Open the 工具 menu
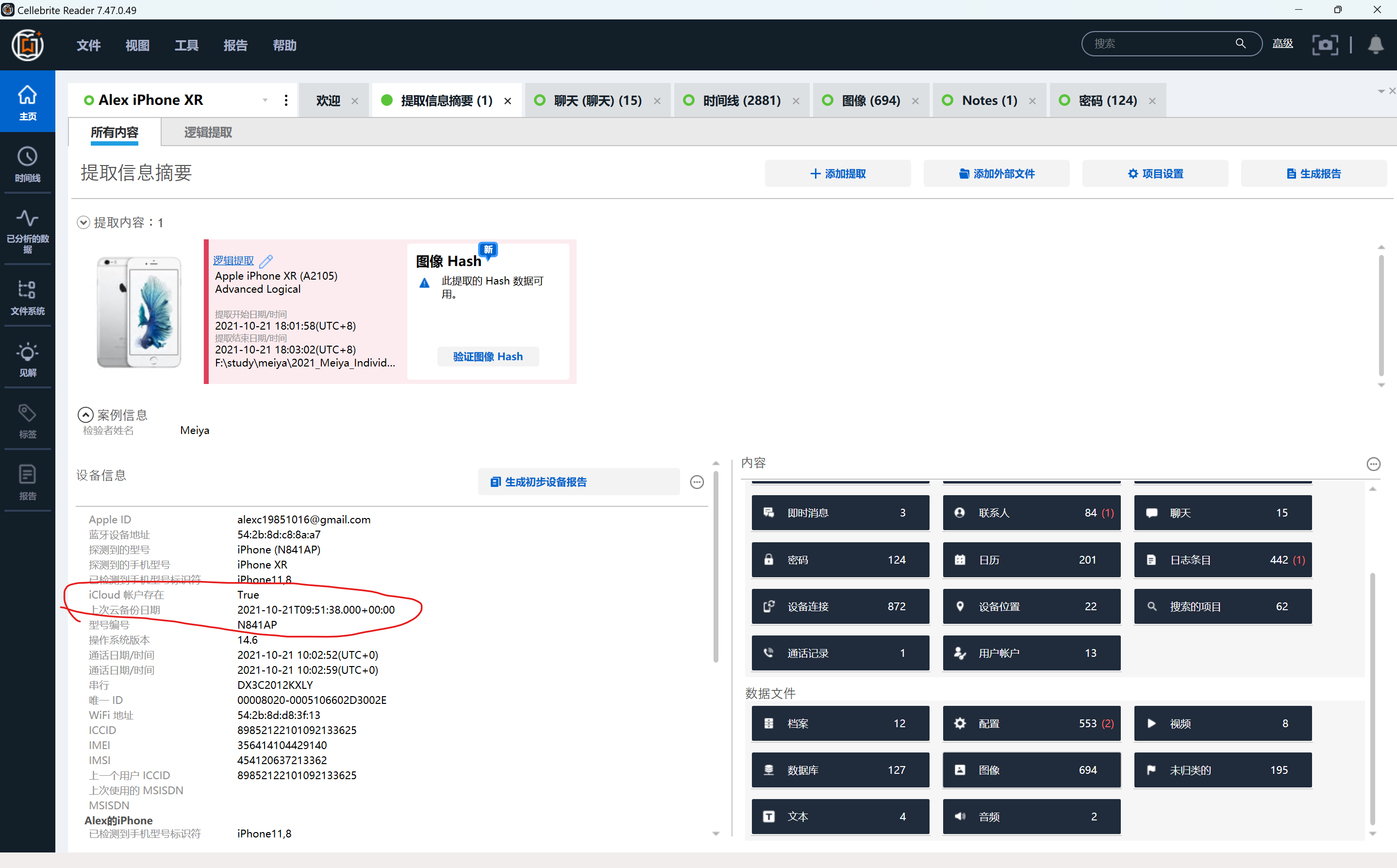The image size is (1397, 868). coord(186,45)
